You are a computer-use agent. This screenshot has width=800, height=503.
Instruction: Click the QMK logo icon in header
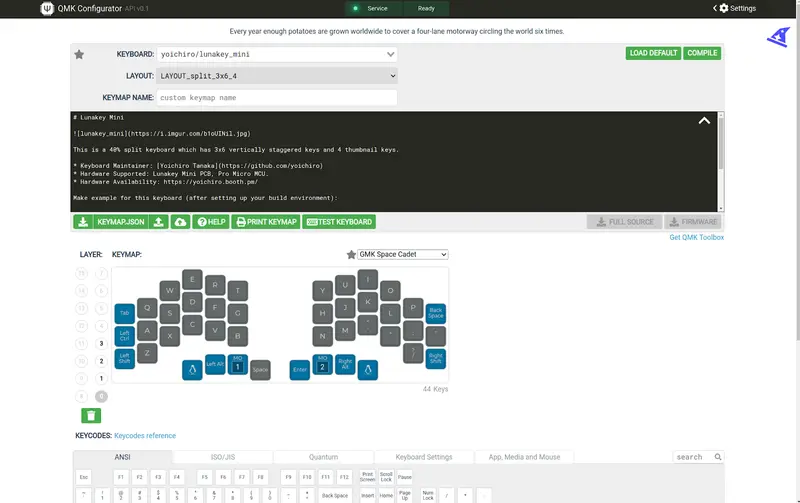tap(47, 8)
